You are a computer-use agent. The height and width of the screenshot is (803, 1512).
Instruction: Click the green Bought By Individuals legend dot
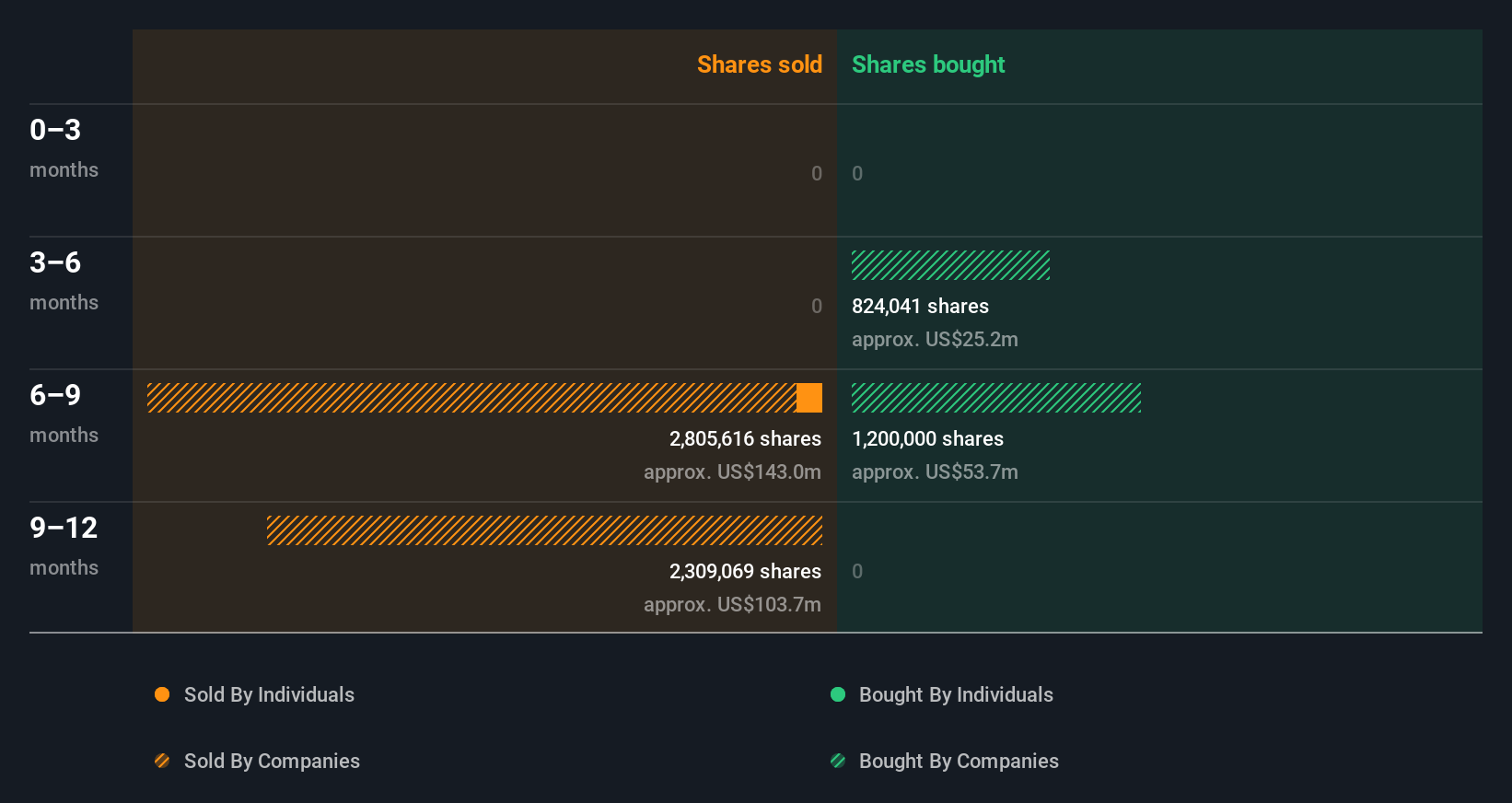[x=838, y=694]
